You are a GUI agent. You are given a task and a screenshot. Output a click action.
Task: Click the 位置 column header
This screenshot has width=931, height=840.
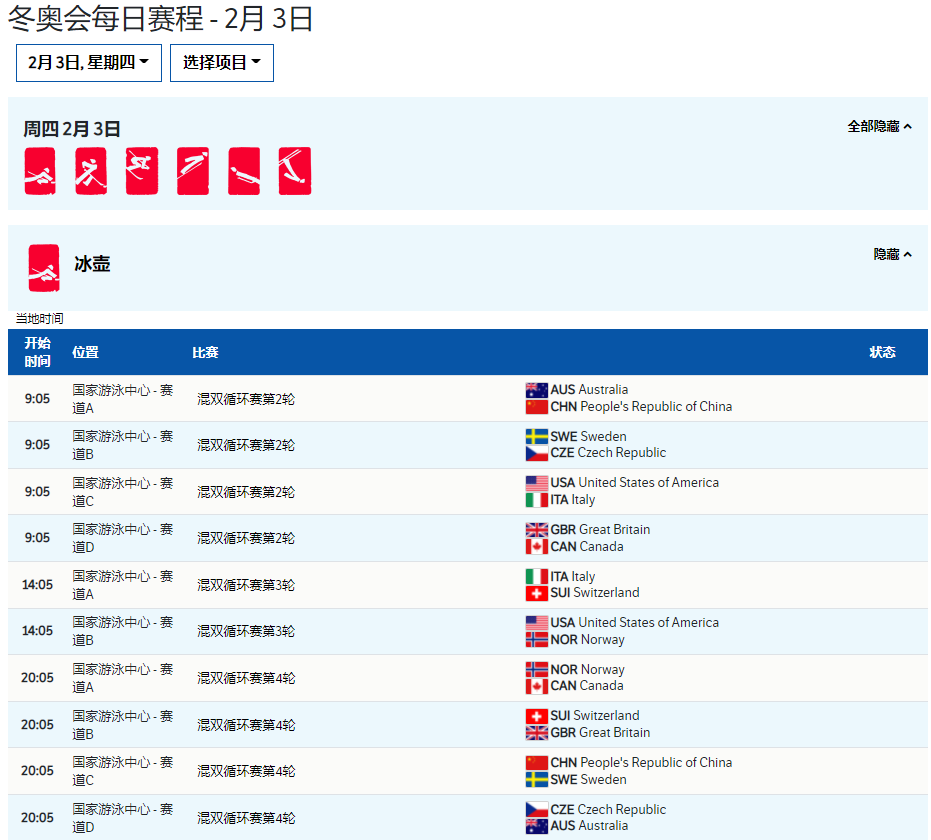[x=85, y=352]
